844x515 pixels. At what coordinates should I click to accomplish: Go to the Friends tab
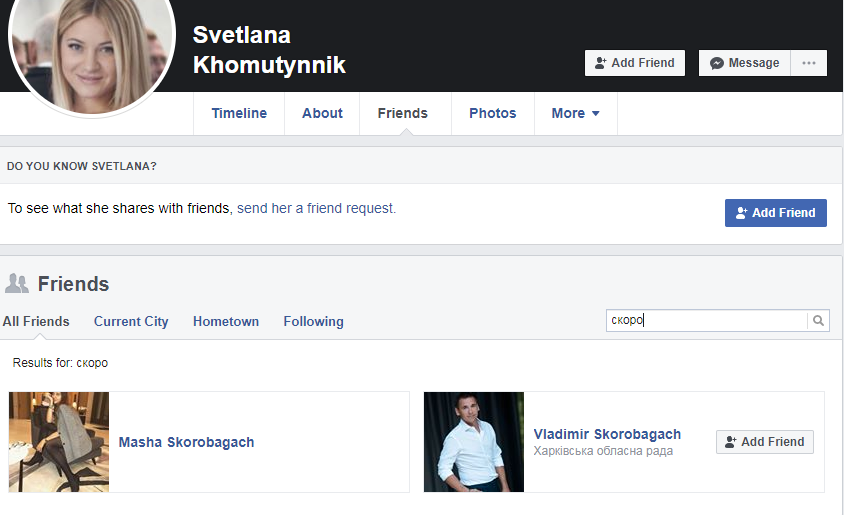tap(402, 113)
